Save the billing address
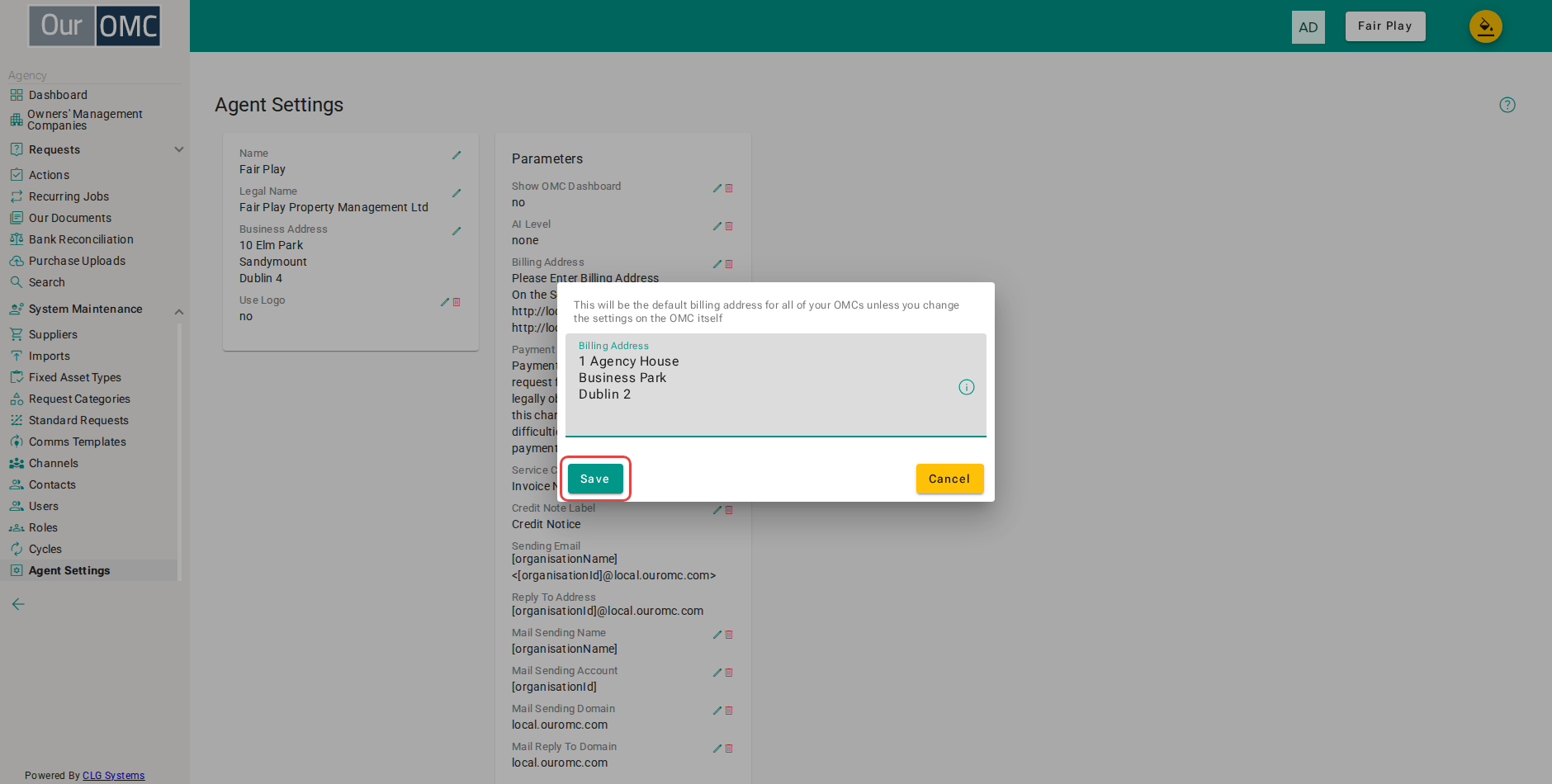1552x784 pixels. click(x=595, y=479)
